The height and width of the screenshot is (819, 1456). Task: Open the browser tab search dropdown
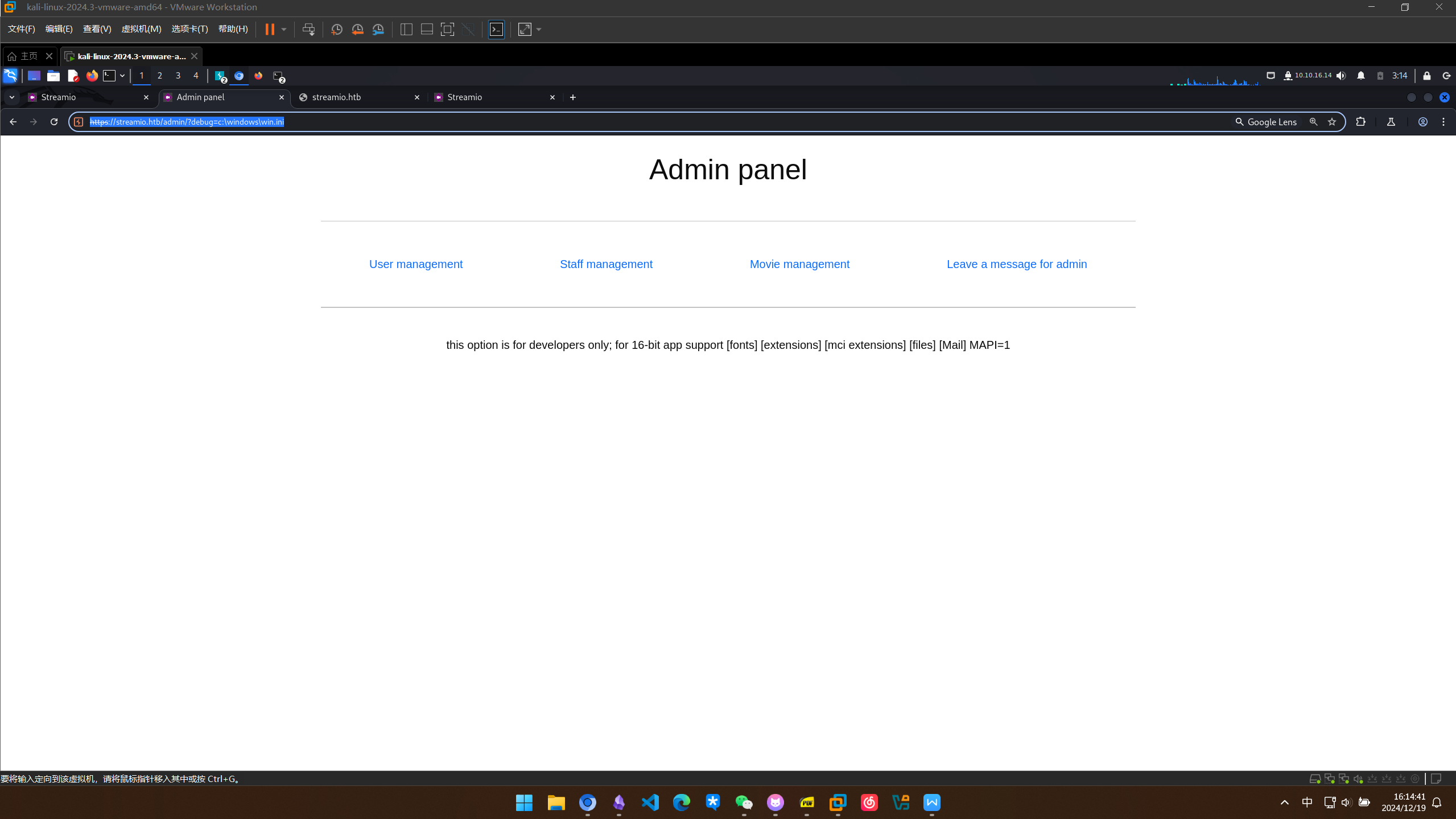[x=12, y=97]
